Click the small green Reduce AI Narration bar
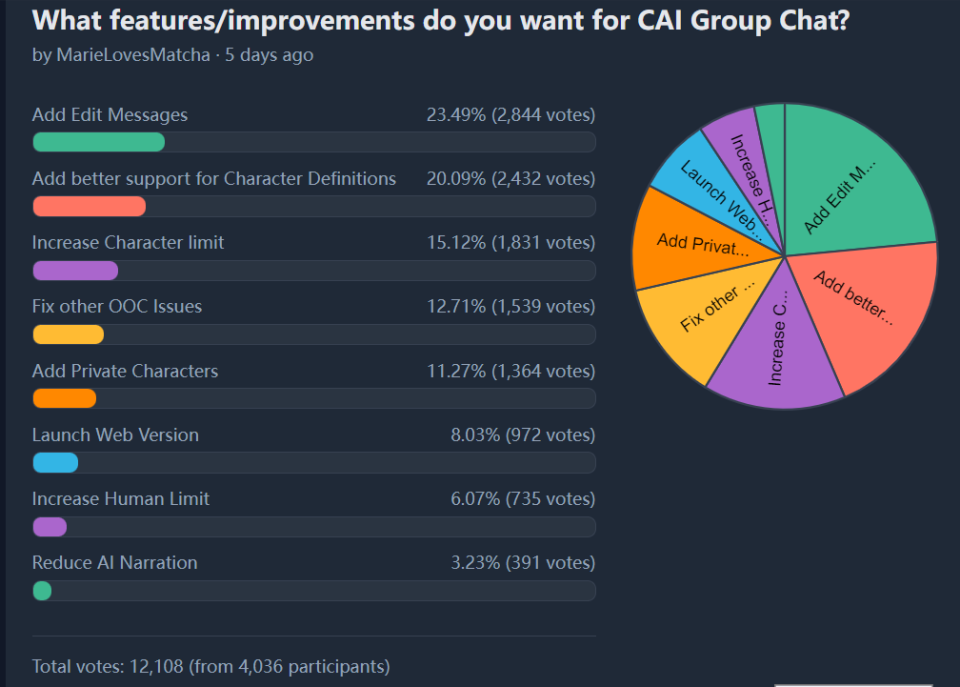960x687 pixels. [x=42, y=591]
